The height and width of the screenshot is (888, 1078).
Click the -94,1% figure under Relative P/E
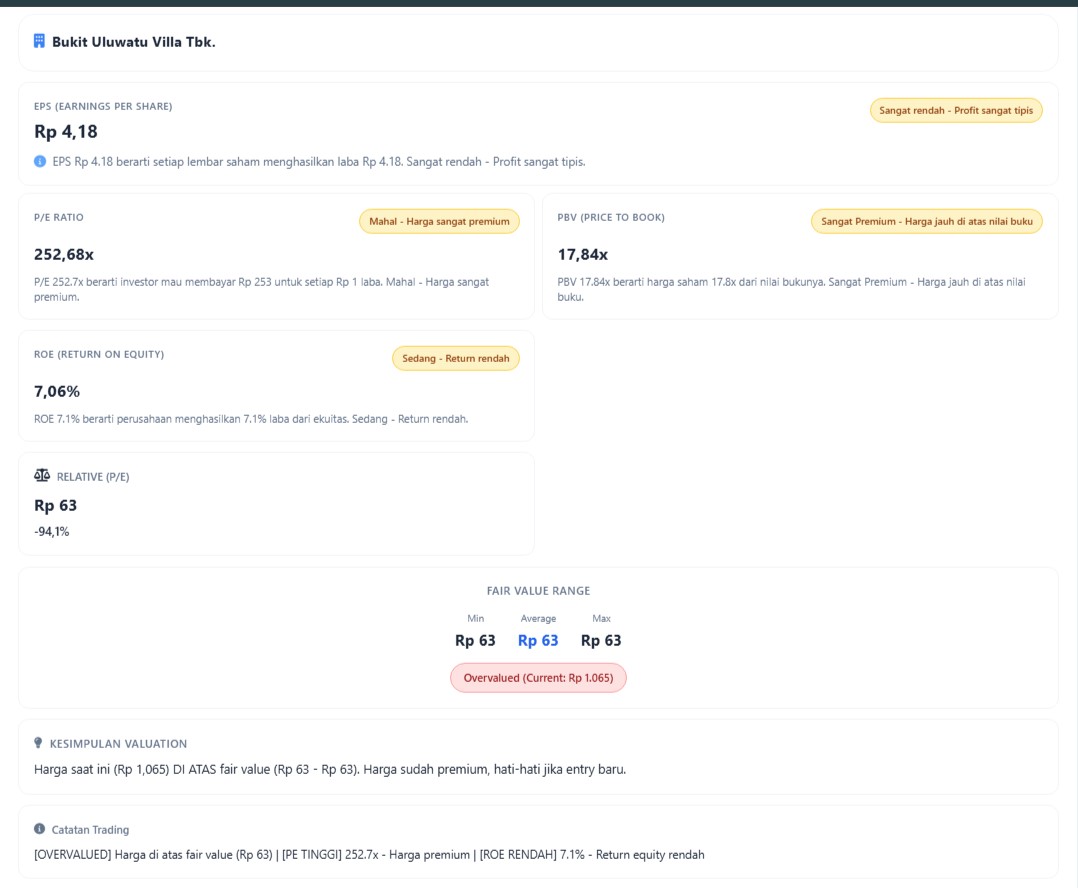click(52, 531)
